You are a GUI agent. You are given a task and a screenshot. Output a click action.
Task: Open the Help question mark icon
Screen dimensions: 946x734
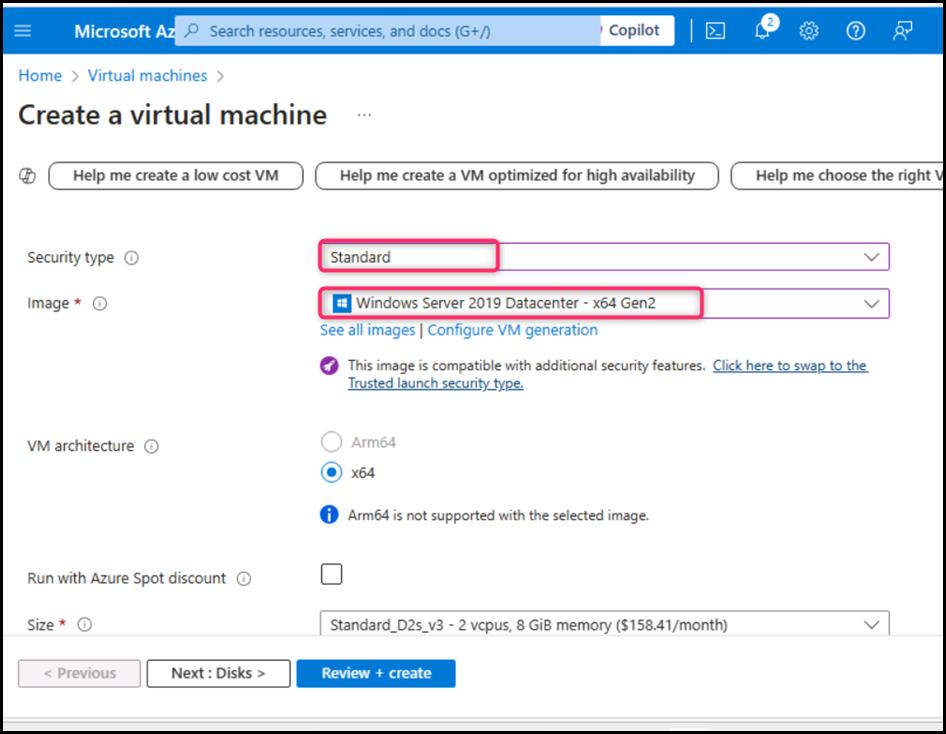(x=855, y=31)
